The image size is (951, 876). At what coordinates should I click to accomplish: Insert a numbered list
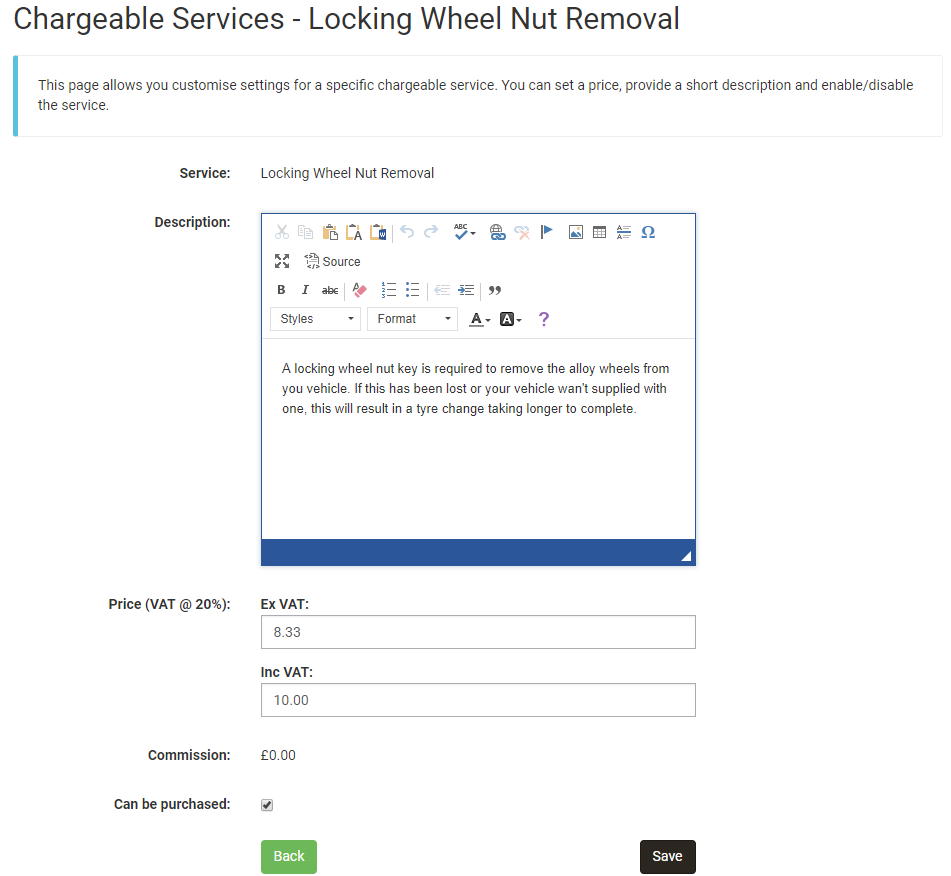(x=389, y=290)
